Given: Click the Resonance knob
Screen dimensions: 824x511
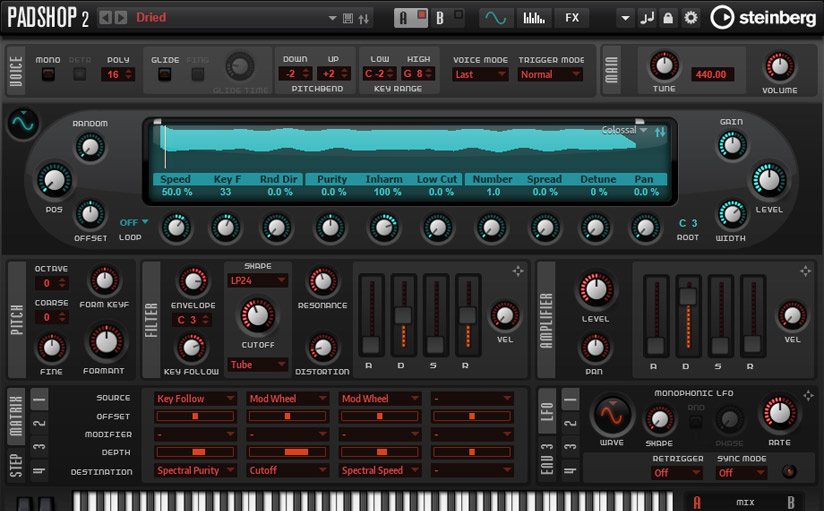Looking at the screenshot, I should pos(323,281).
